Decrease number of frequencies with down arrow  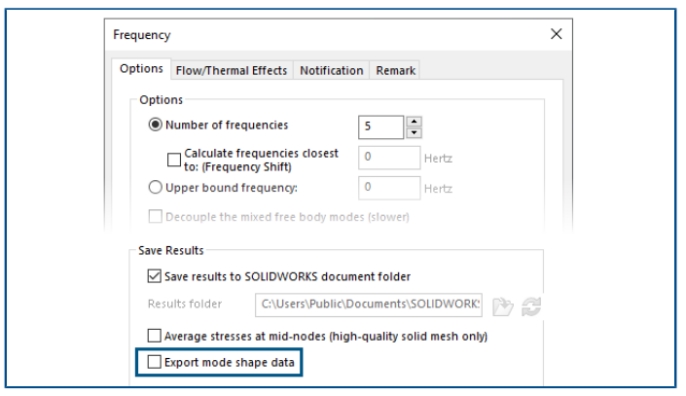pos(414,133)
